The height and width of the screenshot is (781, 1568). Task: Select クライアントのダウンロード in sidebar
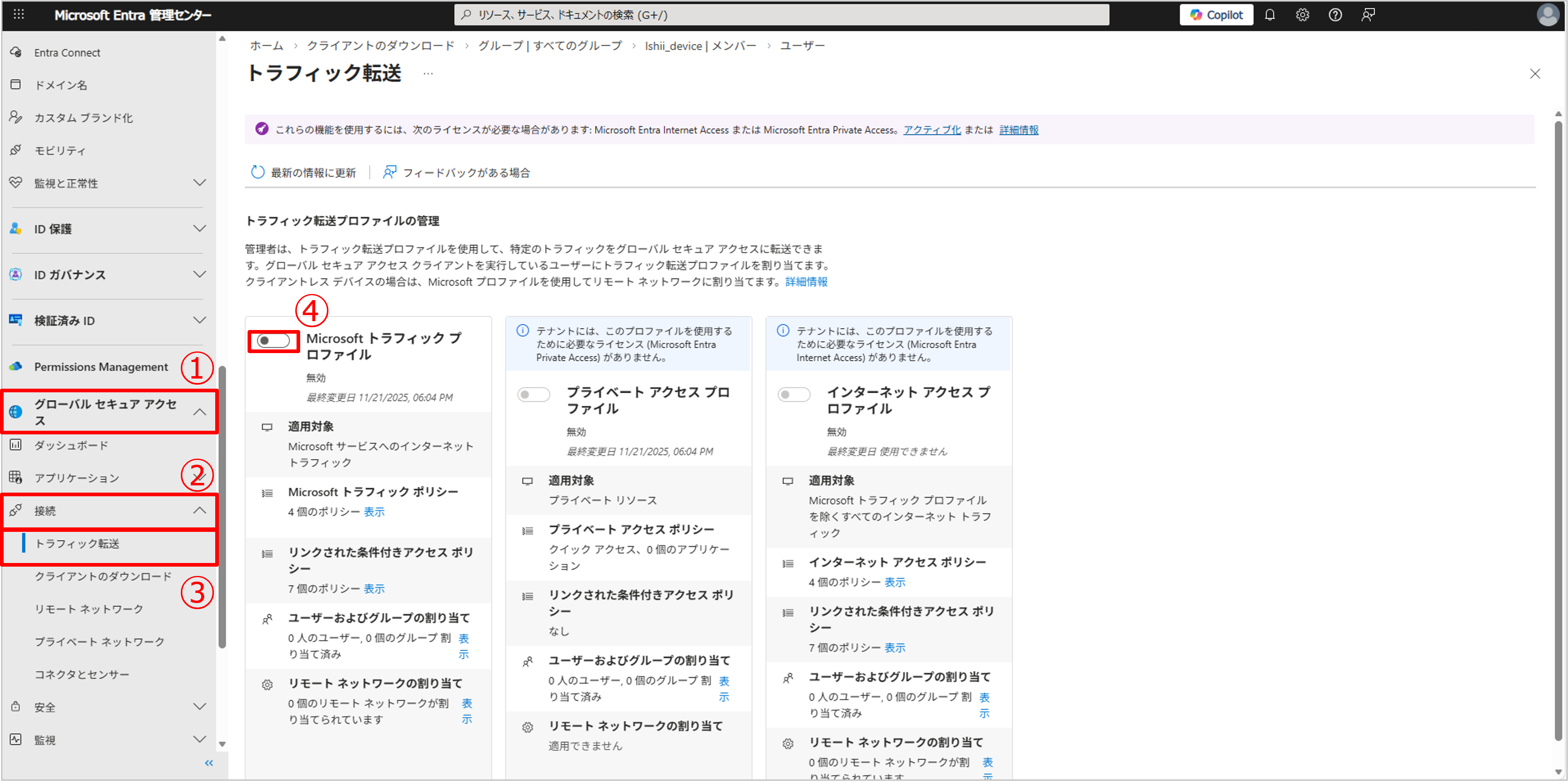pyautogui.click(x=103, y=576)
